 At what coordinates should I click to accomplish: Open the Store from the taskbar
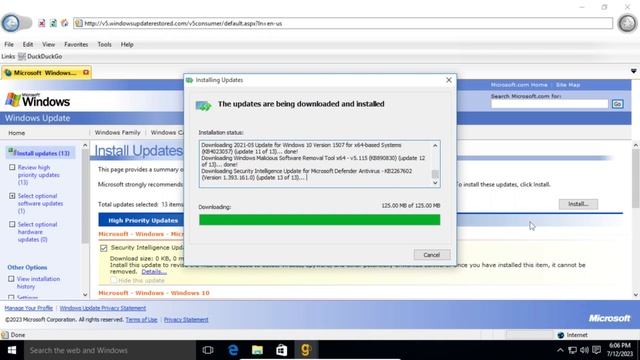(x=282, y=350)
